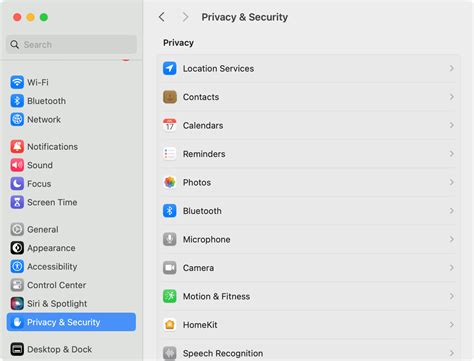Screen dimensions: 474x361
Task: Expand the Speech Recognition row chevron
Action: 451,353
